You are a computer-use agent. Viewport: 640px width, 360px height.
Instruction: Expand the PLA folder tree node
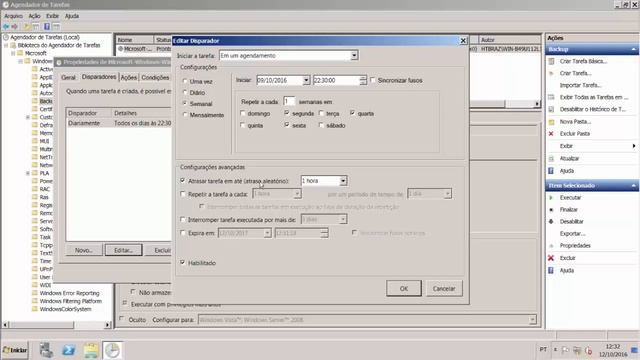click(x=28, y=173)
